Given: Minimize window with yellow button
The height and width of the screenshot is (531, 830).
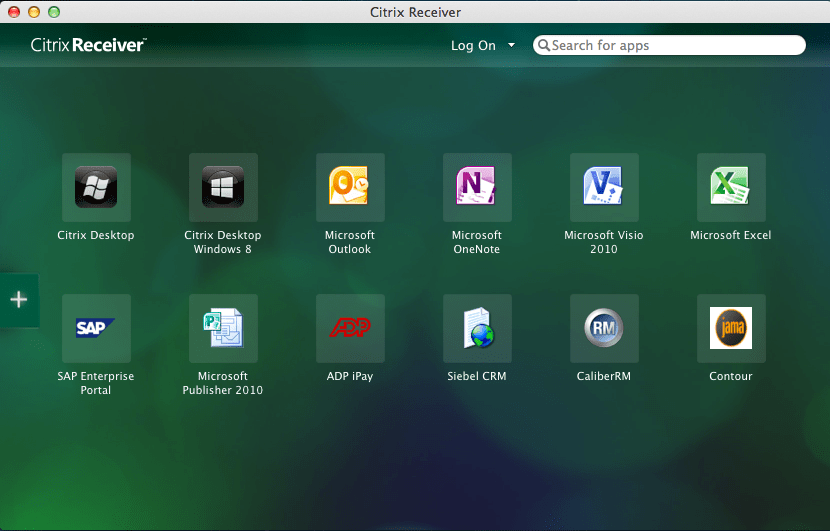Looking at the screenshot, I should 34,12.
